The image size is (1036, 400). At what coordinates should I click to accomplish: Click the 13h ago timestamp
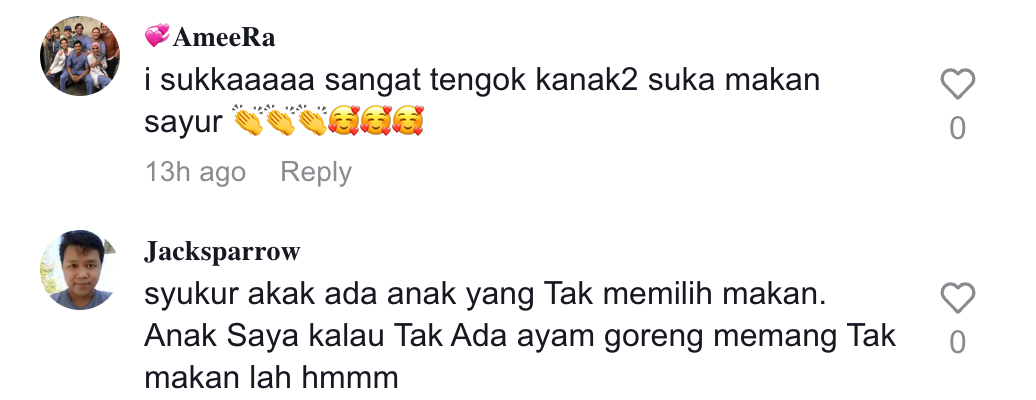coord(195,172)
